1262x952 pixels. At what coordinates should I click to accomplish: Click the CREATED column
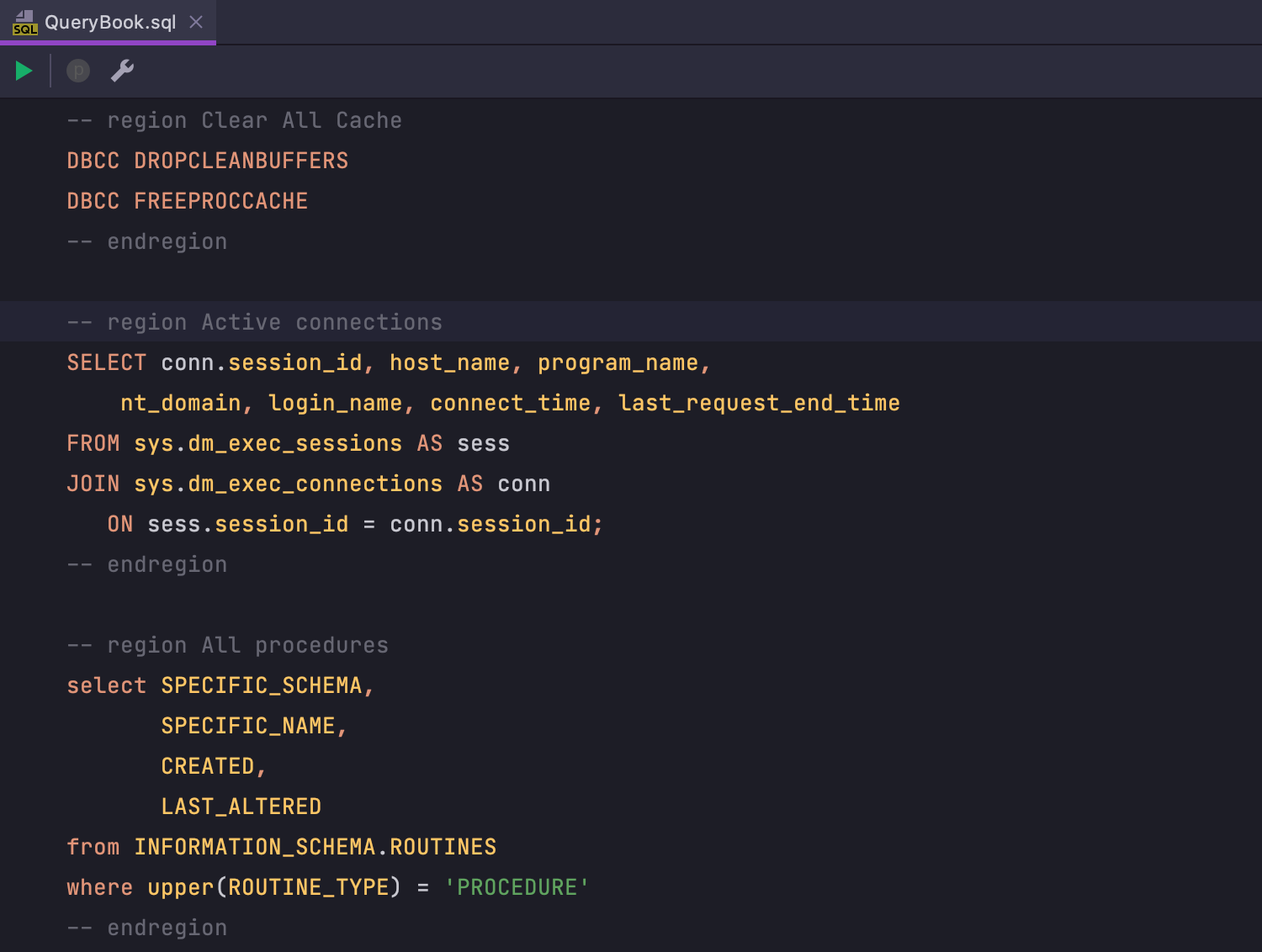click(208, 766)
